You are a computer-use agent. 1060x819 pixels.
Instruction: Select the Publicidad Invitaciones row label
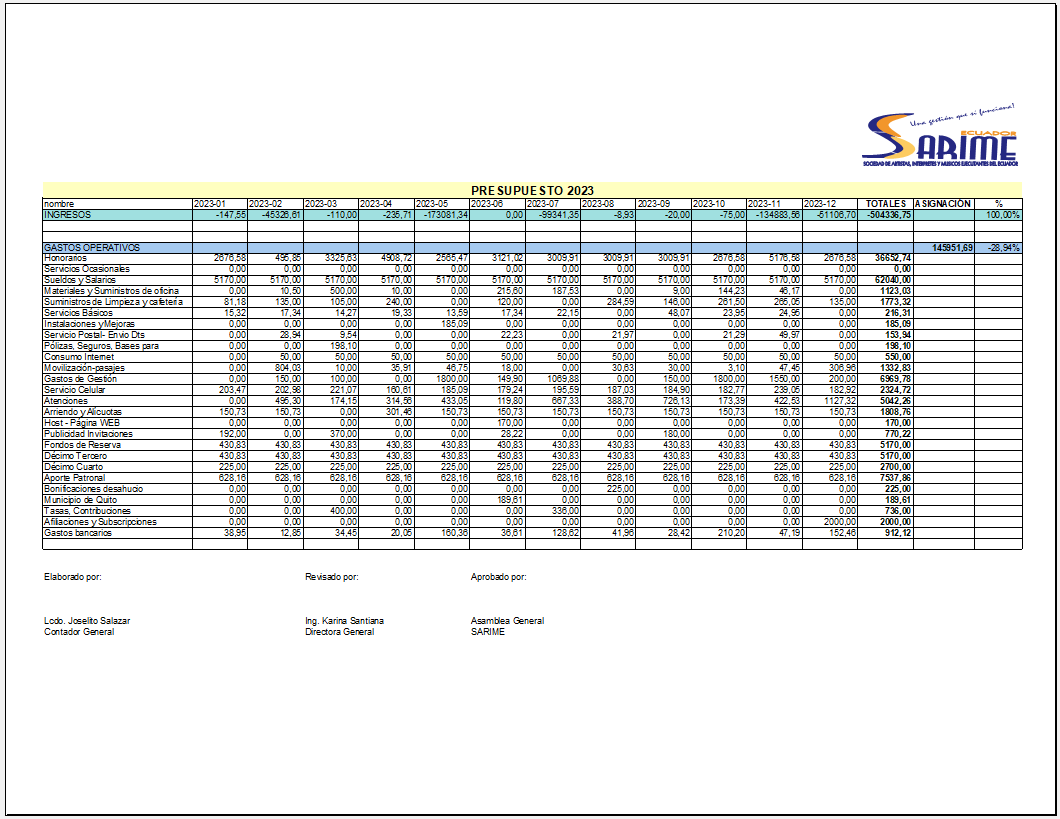[89, 434]
